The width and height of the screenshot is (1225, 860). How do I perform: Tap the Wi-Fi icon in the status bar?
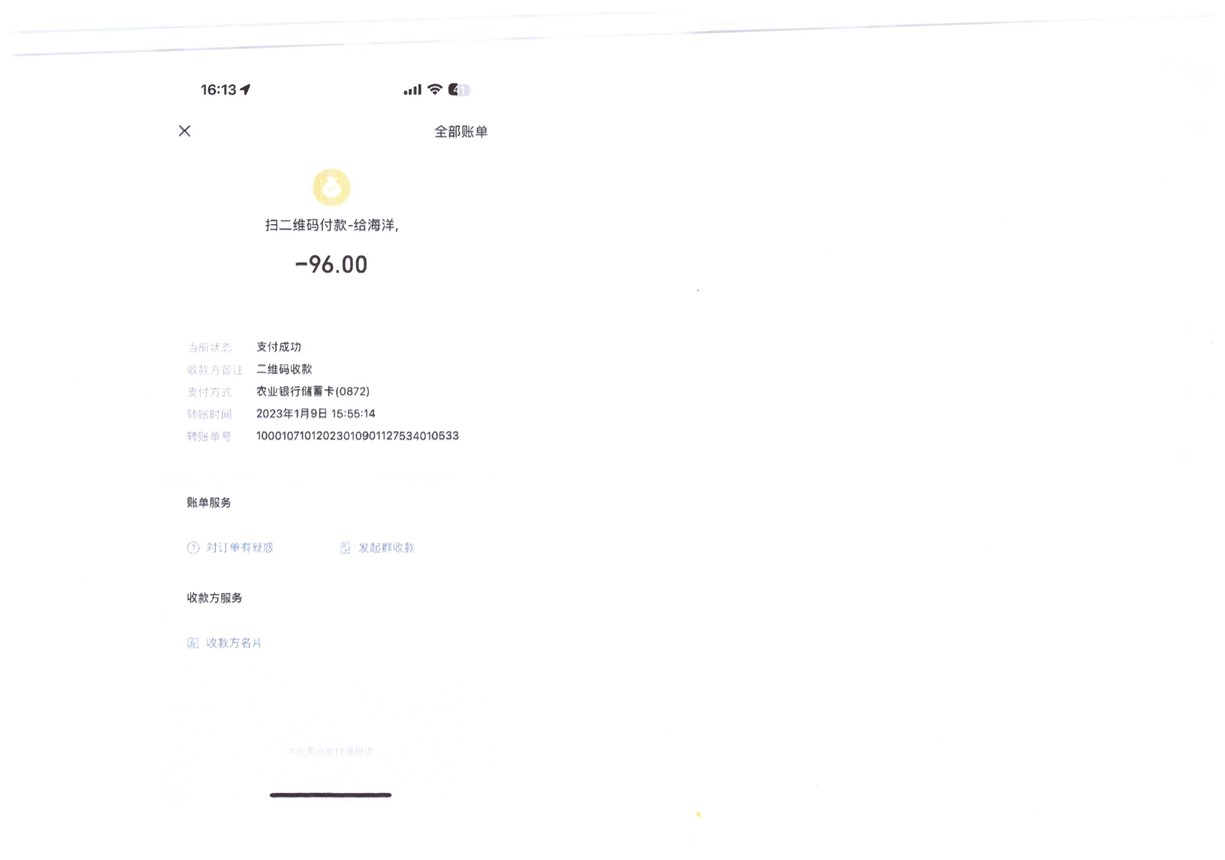pyautogui.click(x=434, y=89)
